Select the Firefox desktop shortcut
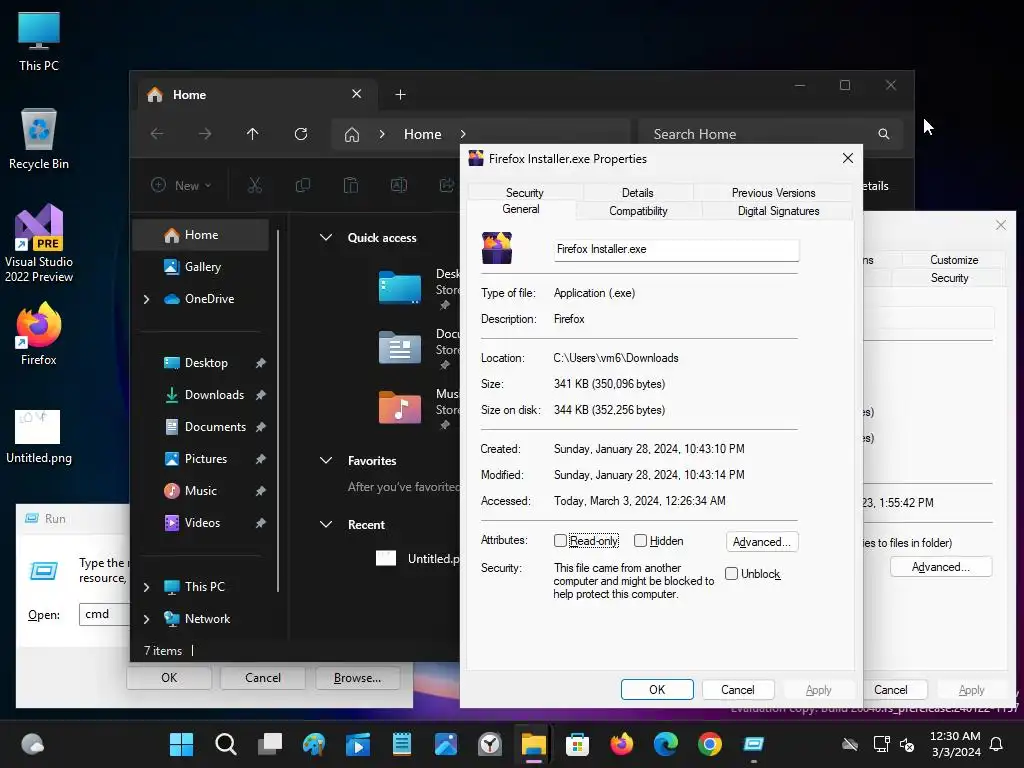 coord(39,334)
